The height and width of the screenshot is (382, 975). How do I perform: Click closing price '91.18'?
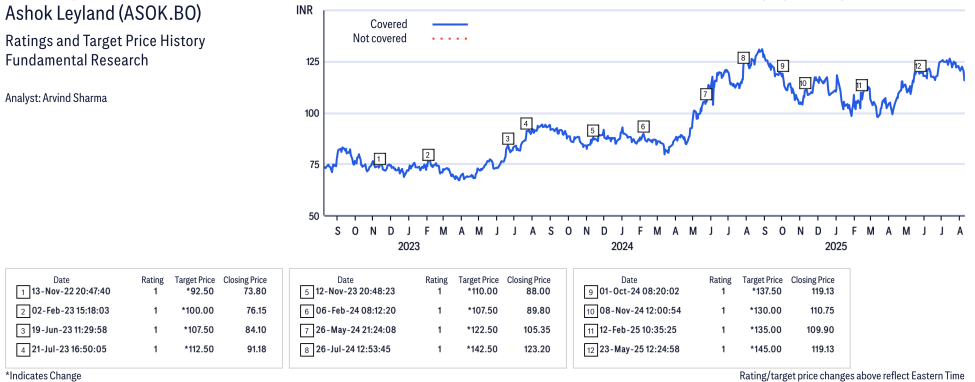[256, 349]
